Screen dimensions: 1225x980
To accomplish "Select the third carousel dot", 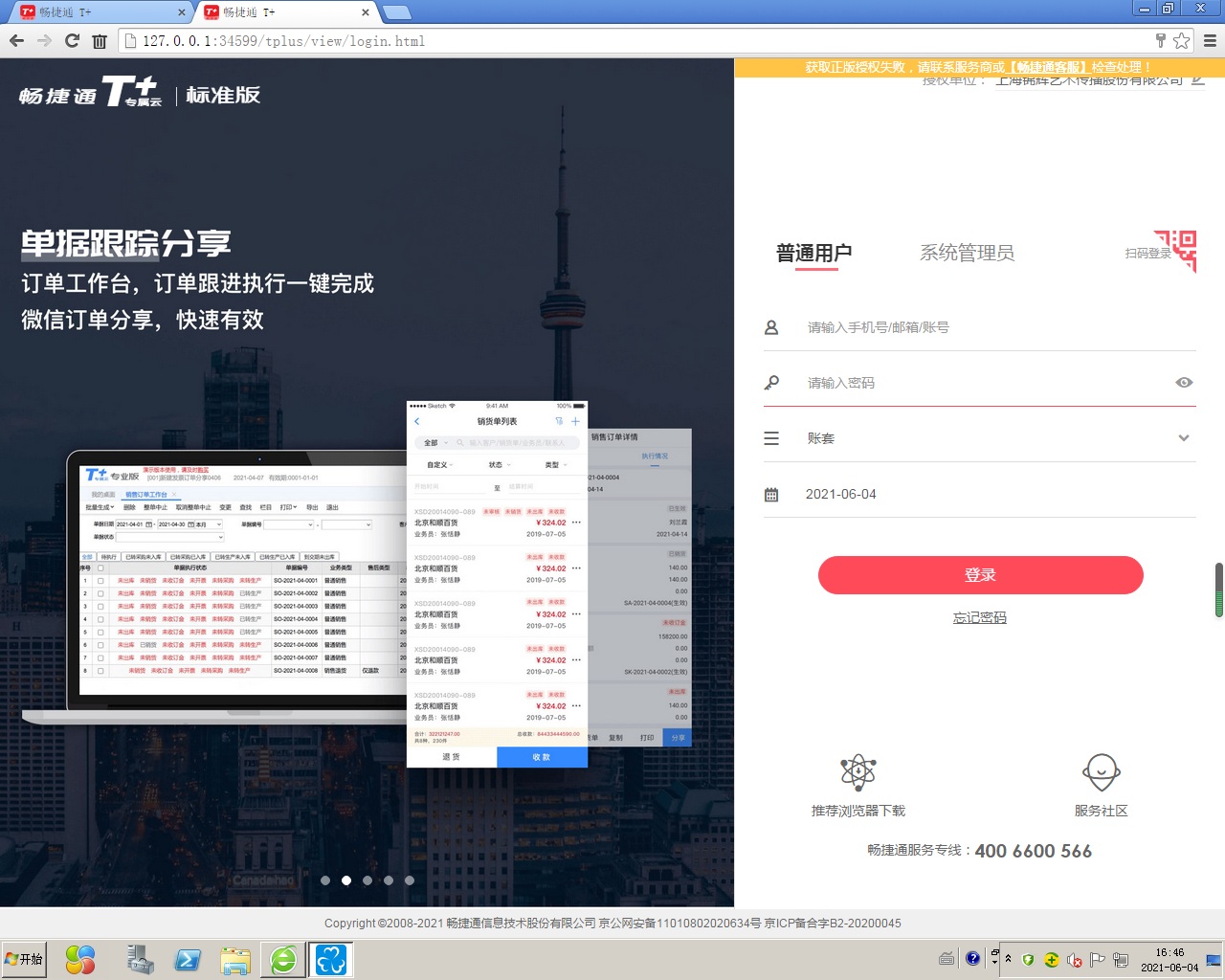I will [367, 880].
